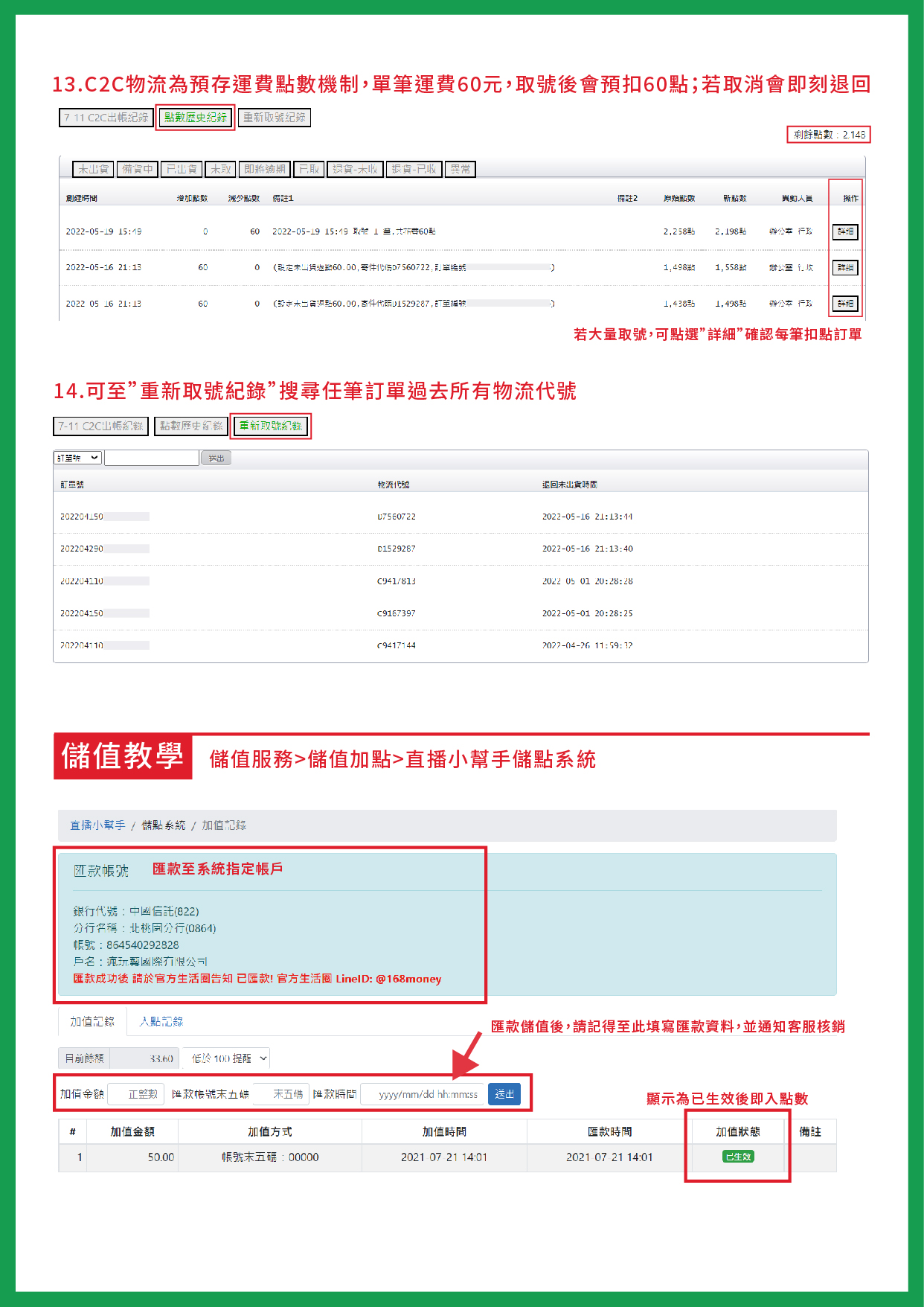924x1307 pixels.
Task: Click 詳細 for the 2022-05-19 15:49 record
Action: pyautogui.click(x=845, y=231)
